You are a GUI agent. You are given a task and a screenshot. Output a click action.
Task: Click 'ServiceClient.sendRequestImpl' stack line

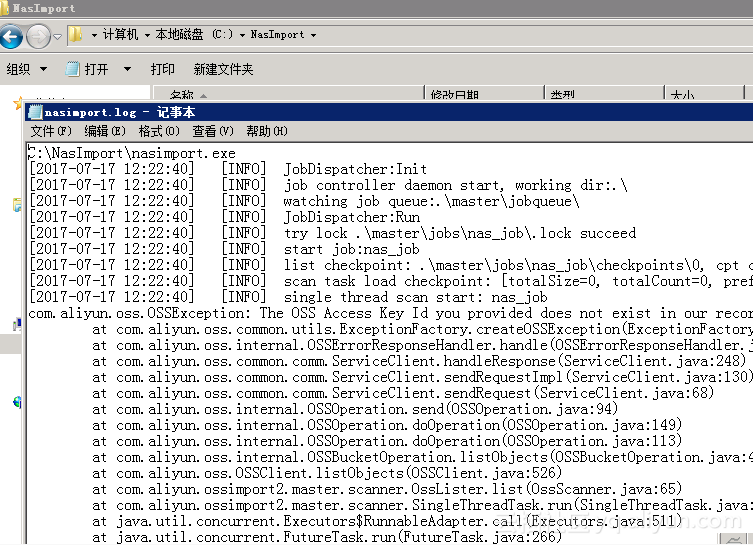pyautogui.click(x=422, y=377)
